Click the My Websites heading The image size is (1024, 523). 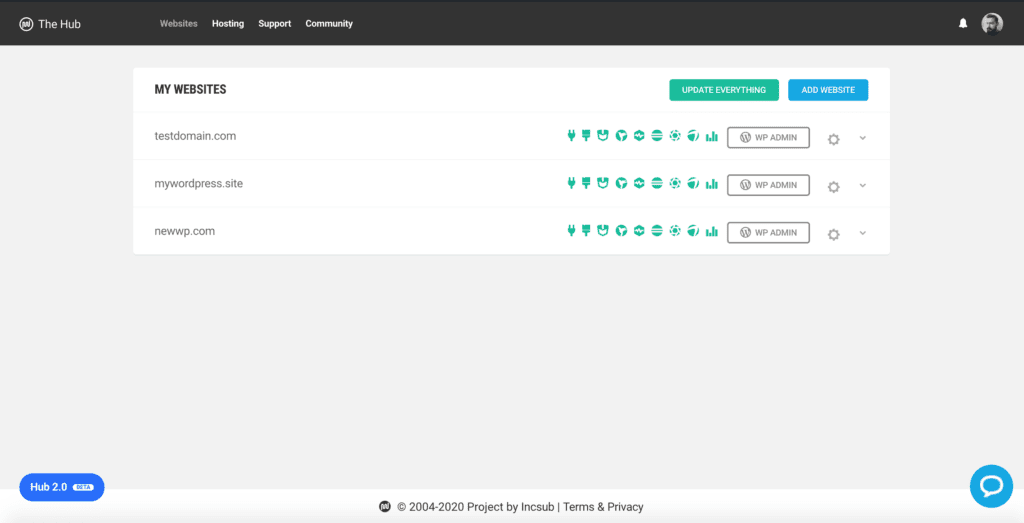[x=190, y=89]
